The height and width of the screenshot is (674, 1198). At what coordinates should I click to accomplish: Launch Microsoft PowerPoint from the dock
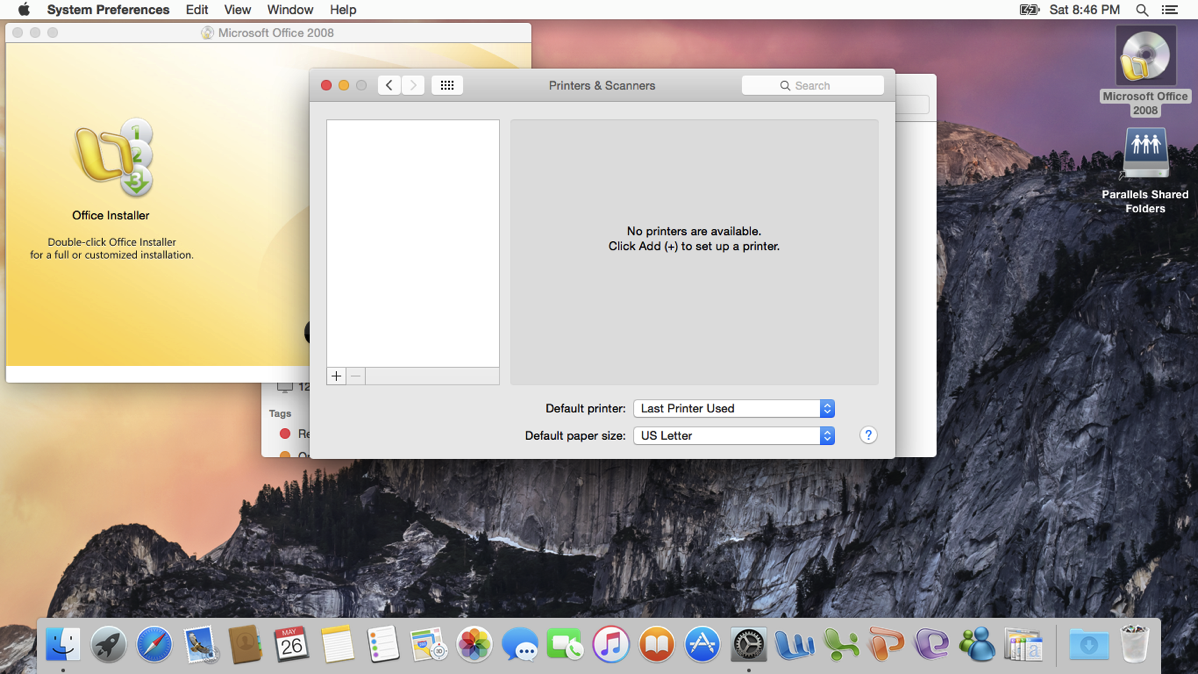[x=886, y=644]
